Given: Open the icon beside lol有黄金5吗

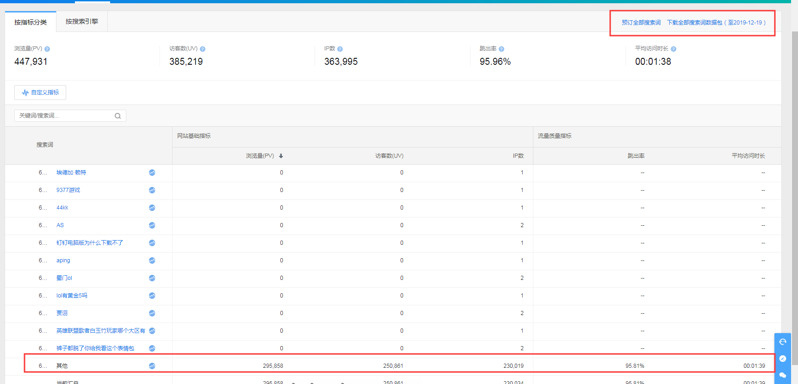Looking at the screenshot, I should pos(152,296).
